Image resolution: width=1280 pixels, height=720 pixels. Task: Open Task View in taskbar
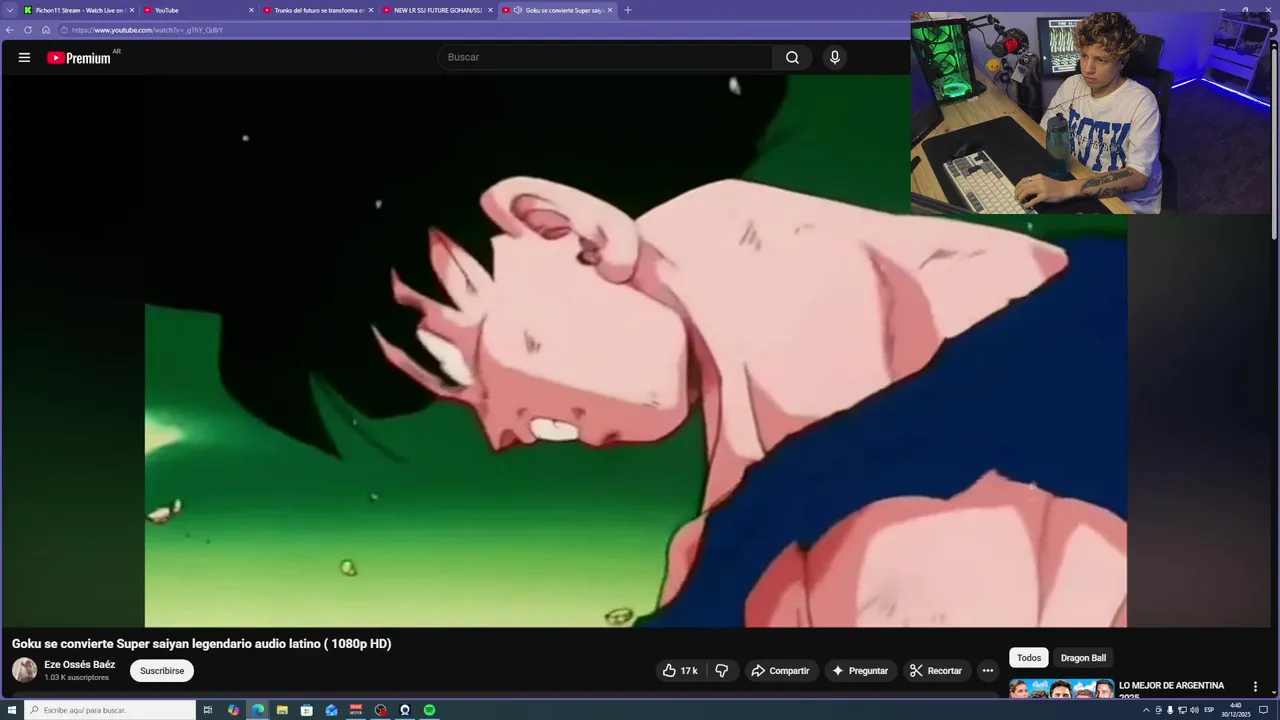208,710
